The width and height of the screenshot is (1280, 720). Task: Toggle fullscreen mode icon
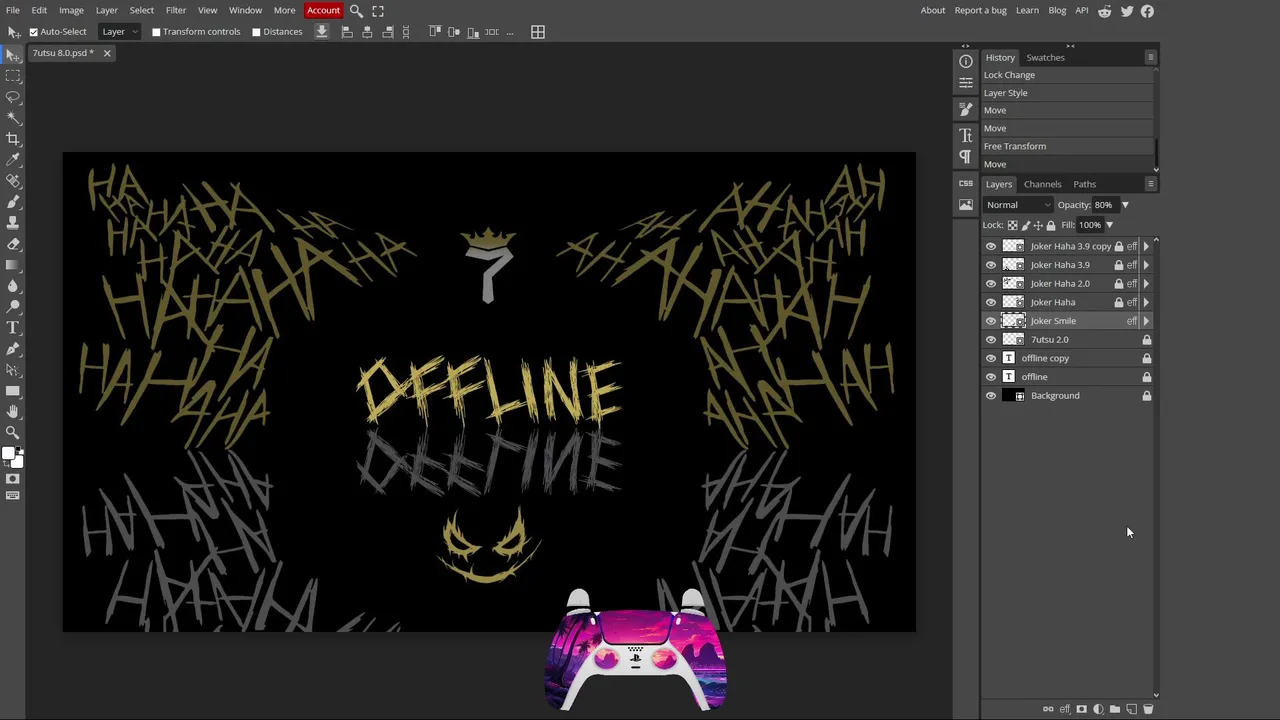pyautogui.click(x=378, y=10)
